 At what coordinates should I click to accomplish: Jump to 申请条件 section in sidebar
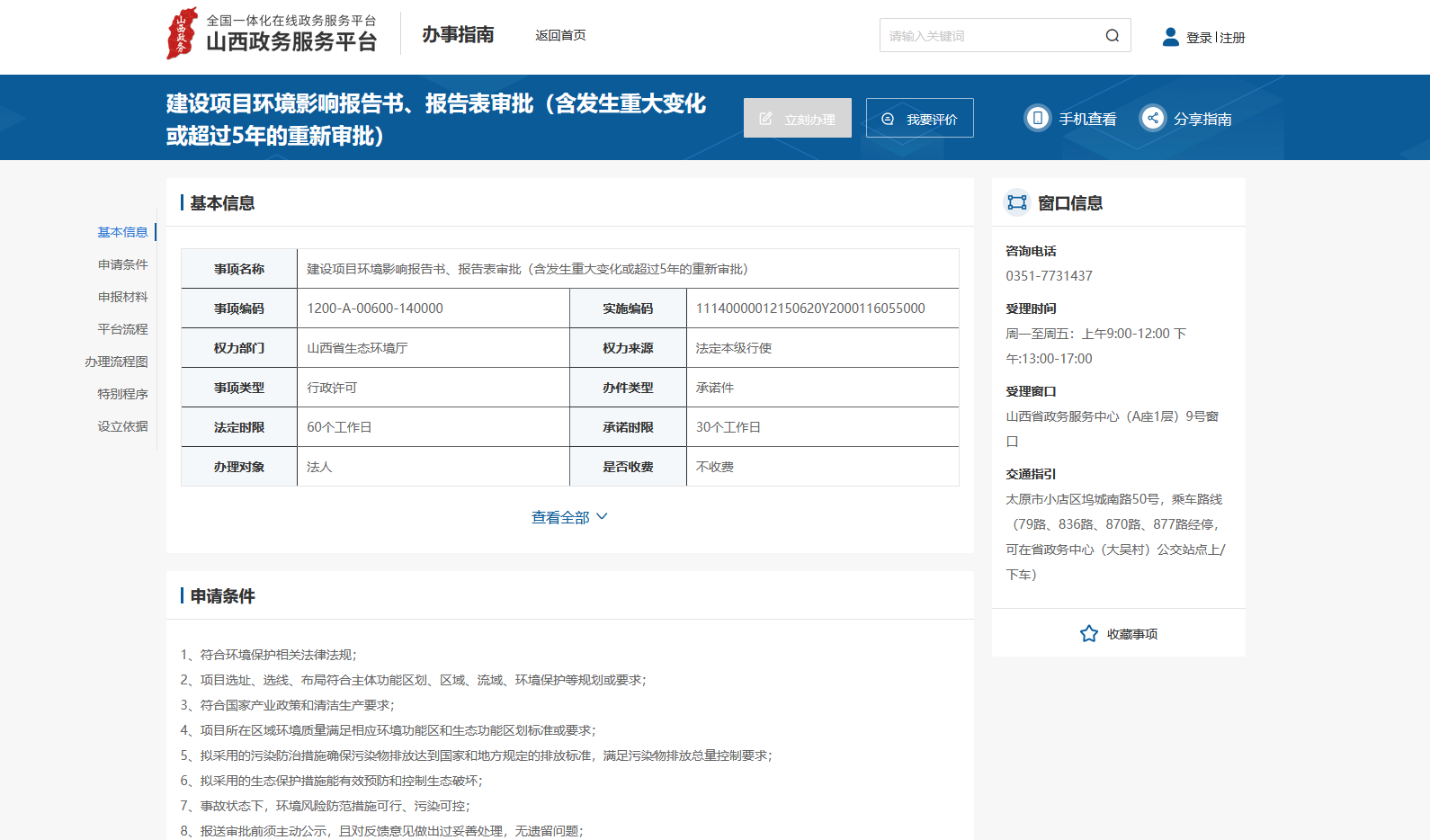(x=122, y=264)
